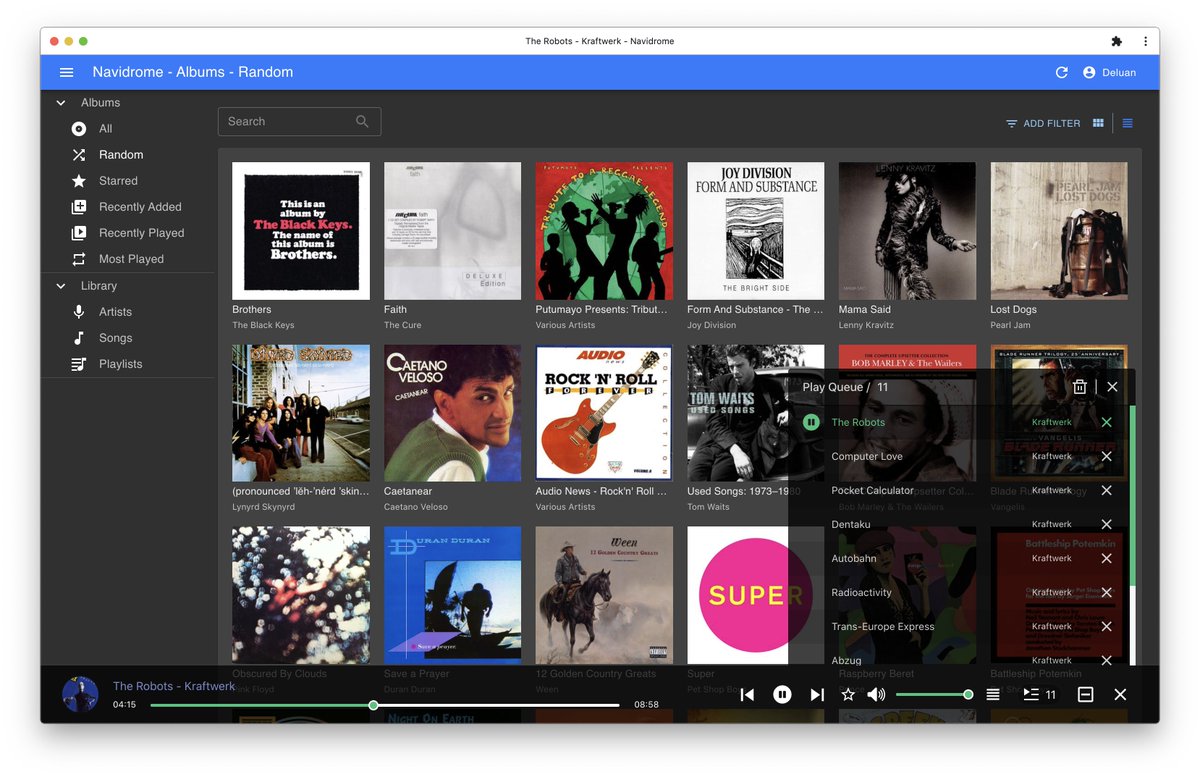Switch to grid view
Image resolution: width=1200 pixels, height=777 pixels.
point(1098,123)
